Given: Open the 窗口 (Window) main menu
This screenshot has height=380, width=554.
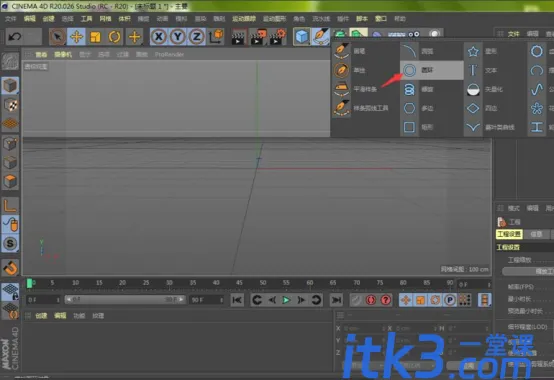Looking at the screenshot, I should [x=381, y=19].
